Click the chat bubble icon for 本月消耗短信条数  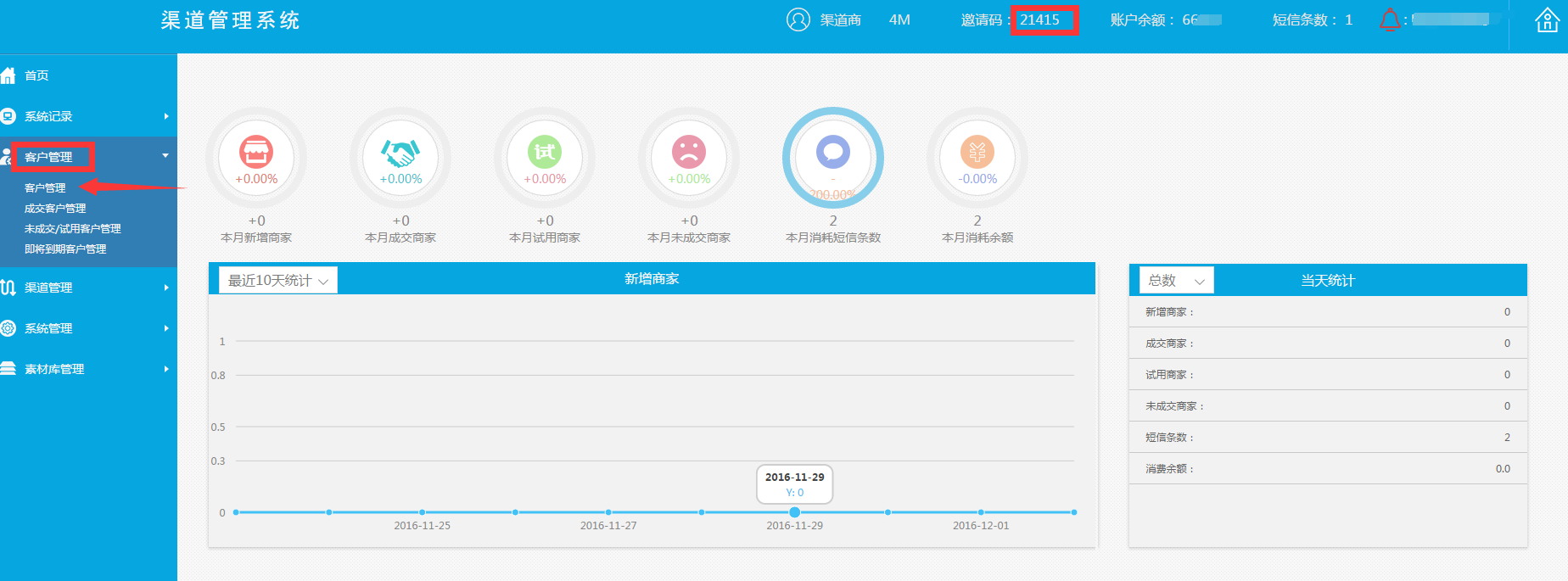point(833,152)
